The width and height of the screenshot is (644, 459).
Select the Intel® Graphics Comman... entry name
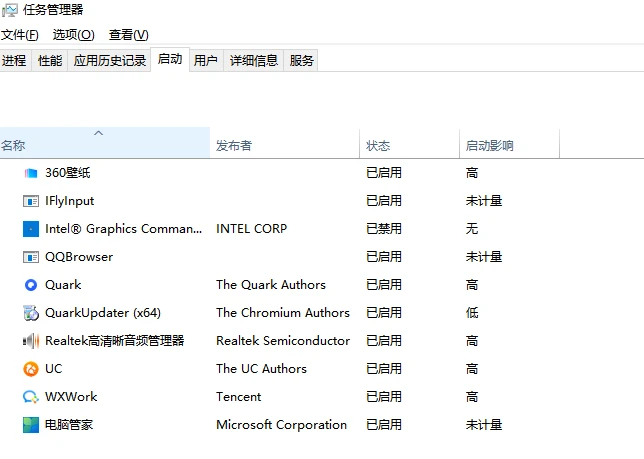coord(124,229)
